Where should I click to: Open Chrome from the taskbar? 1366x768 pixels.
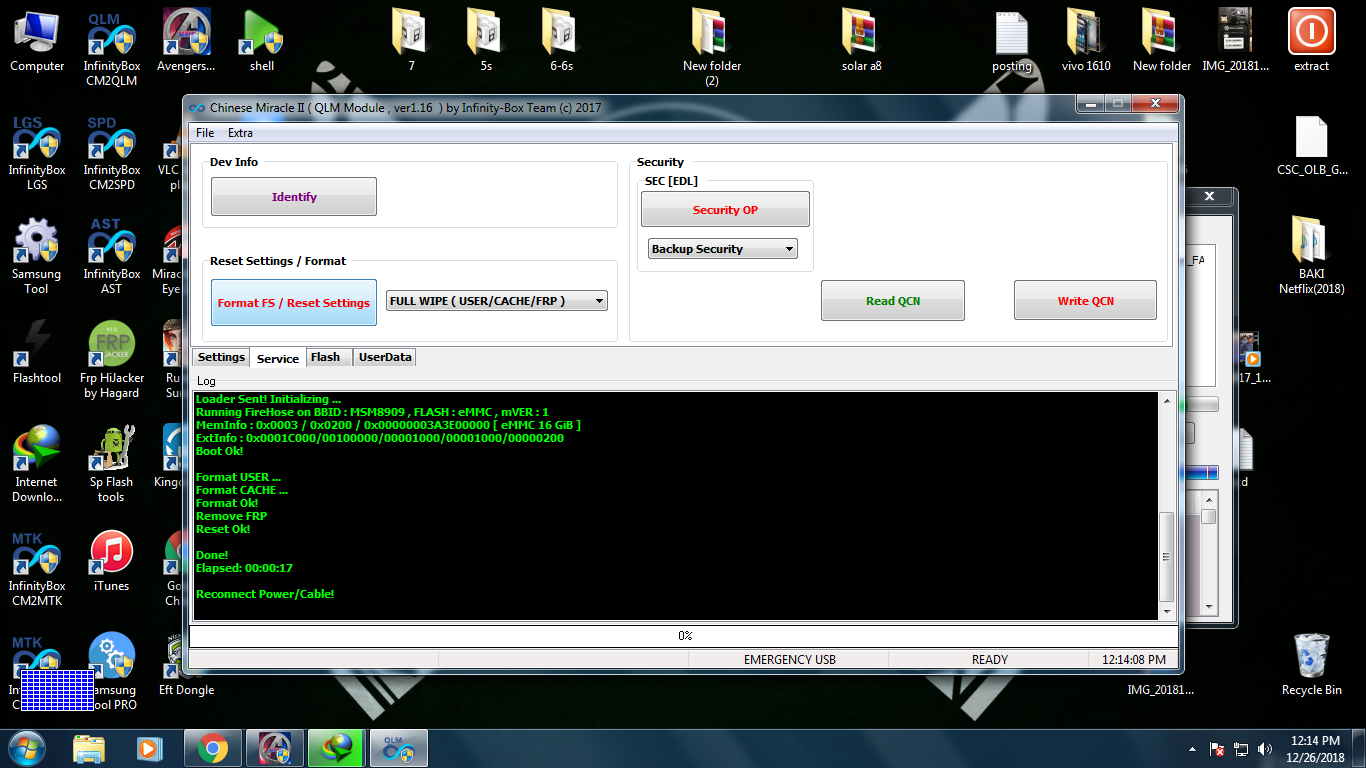[x=212, y=748]
